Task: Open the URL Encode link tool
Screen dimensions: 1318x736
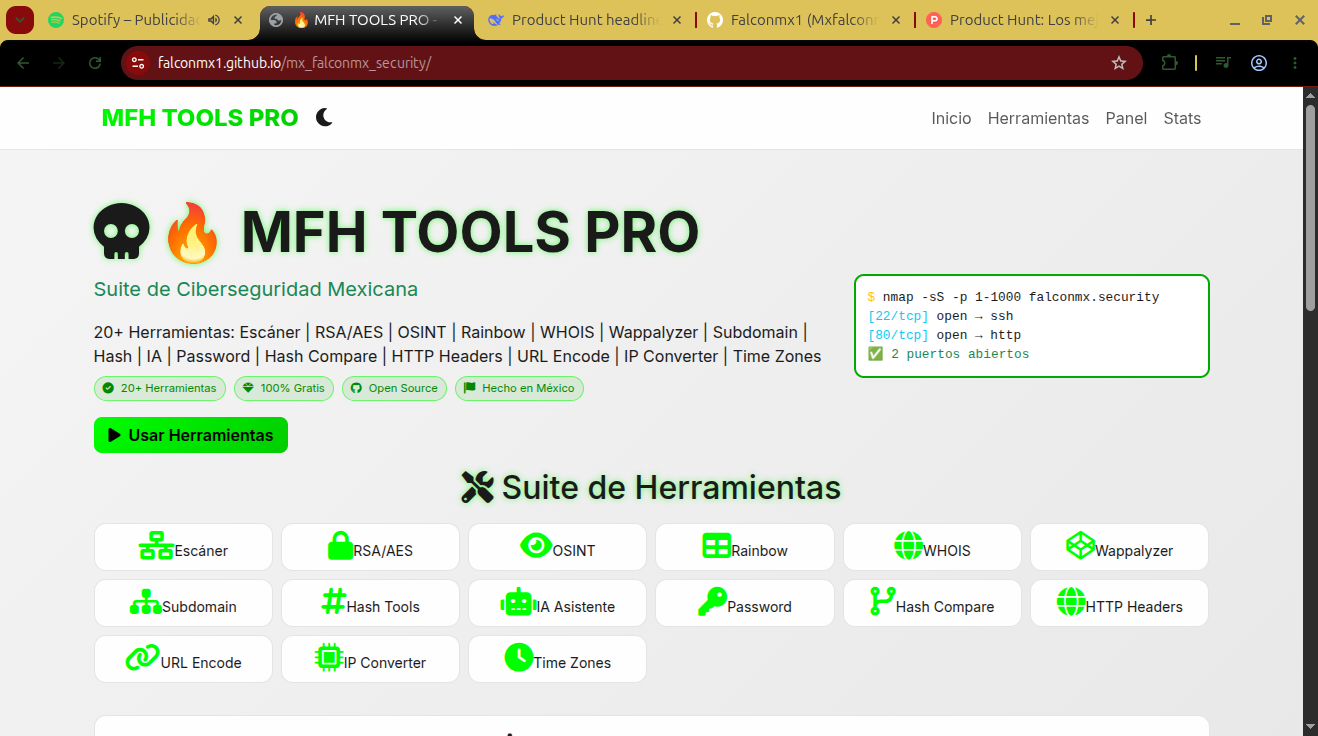Action: [183, 659]
